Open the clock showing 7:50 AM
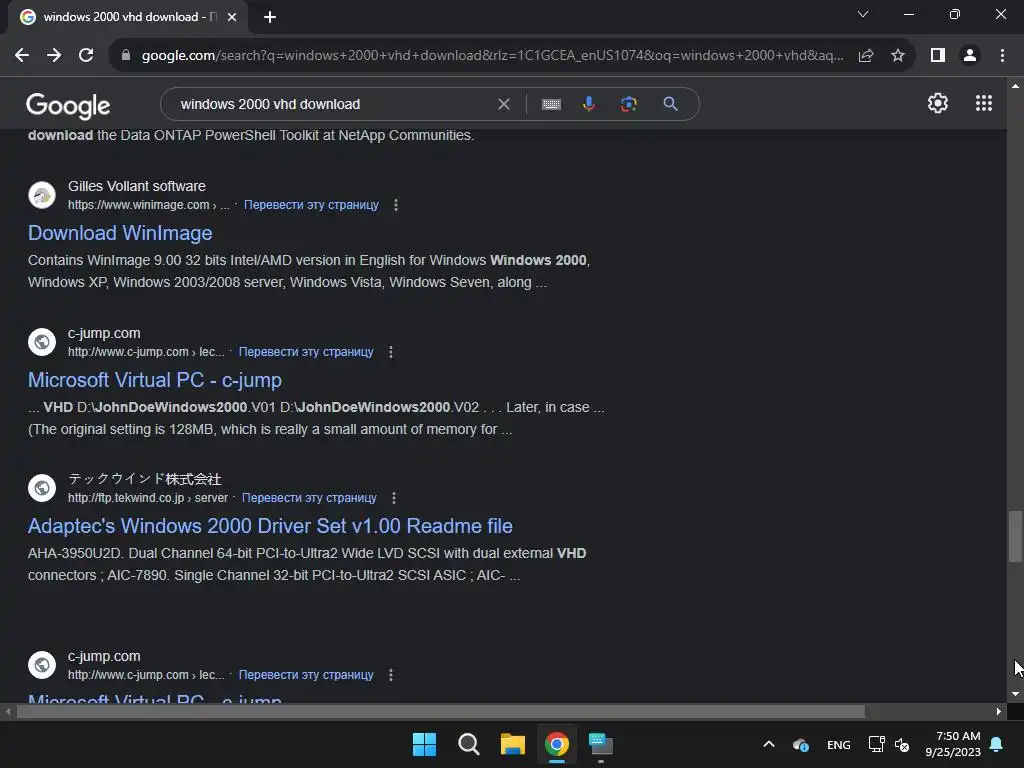The image size is (1024, 768). coord(953,744)
